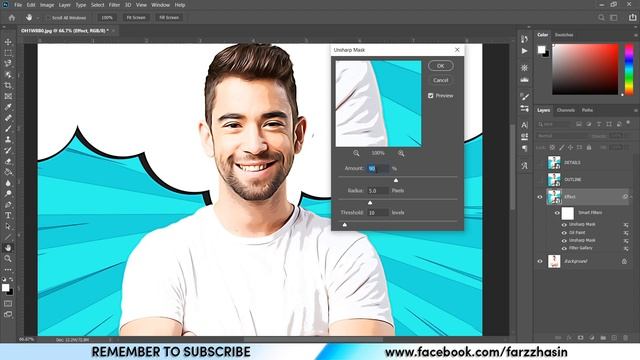Select the Type tool

(8, 216)
